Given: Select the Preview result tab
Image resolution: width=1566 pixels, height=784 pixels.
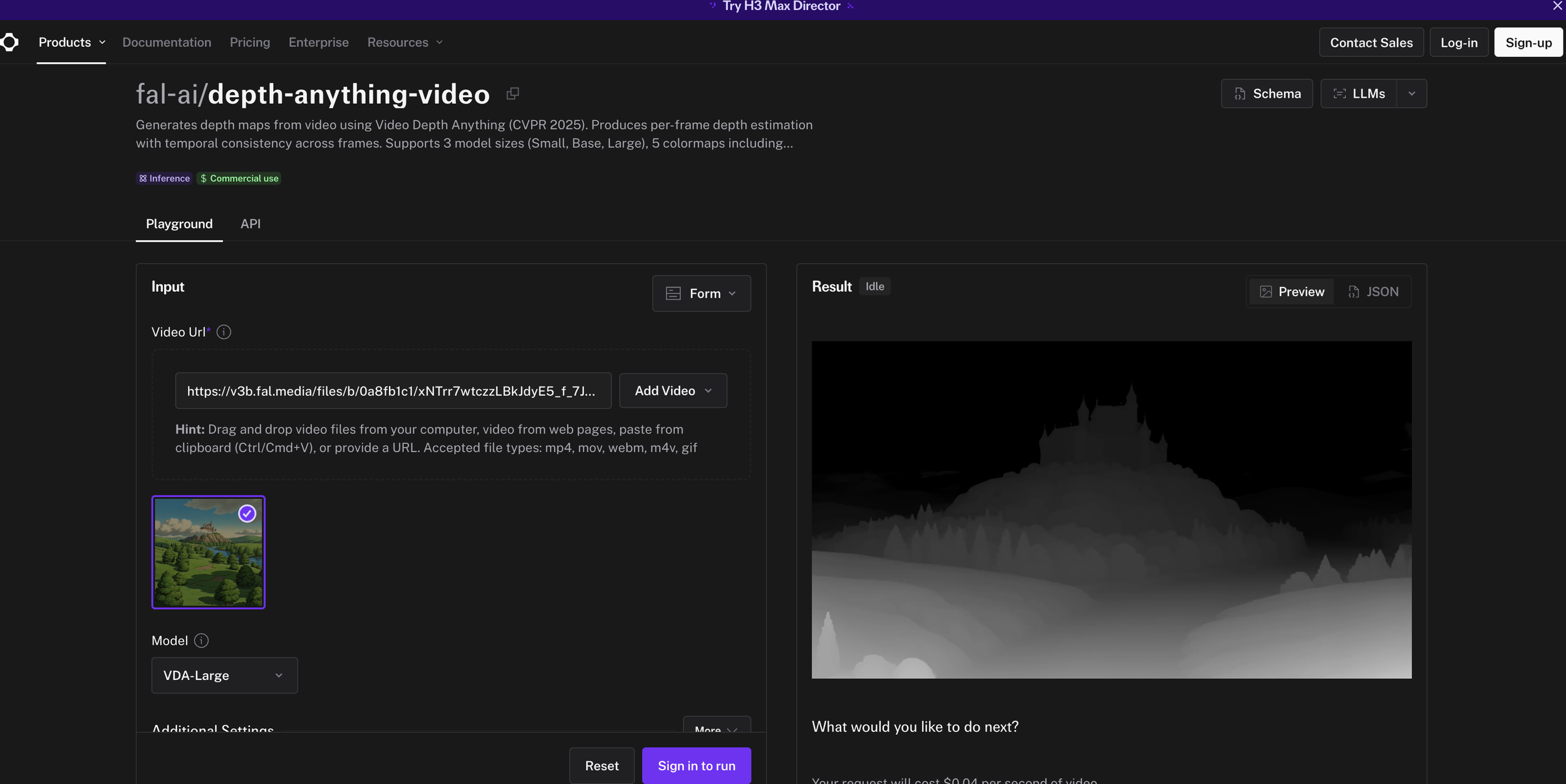Looking at the screenshot, I should (x=1292, y=292).
